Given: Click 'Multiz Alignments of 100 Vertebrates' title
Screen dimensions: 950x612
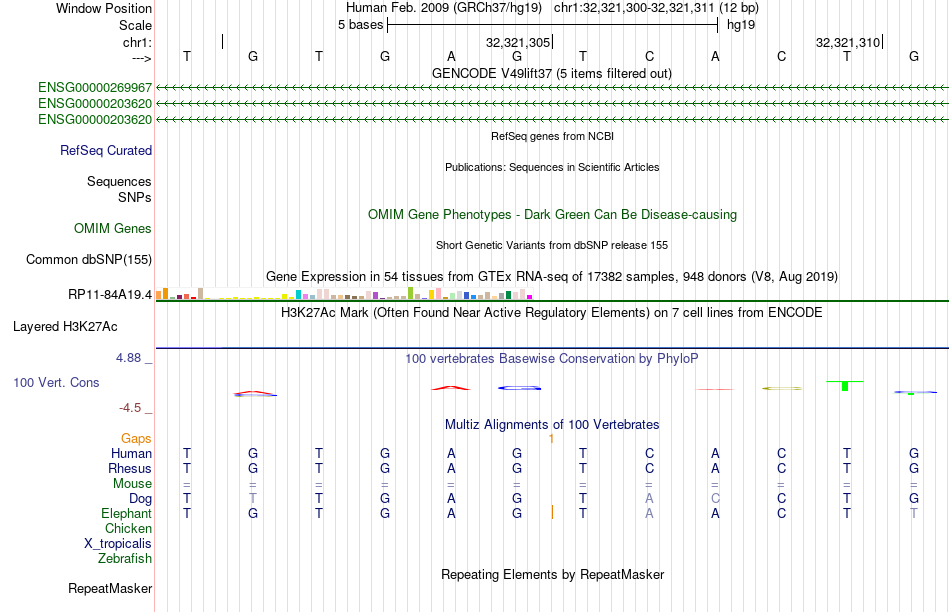Looking at the screenshot, I should (552, 425).
